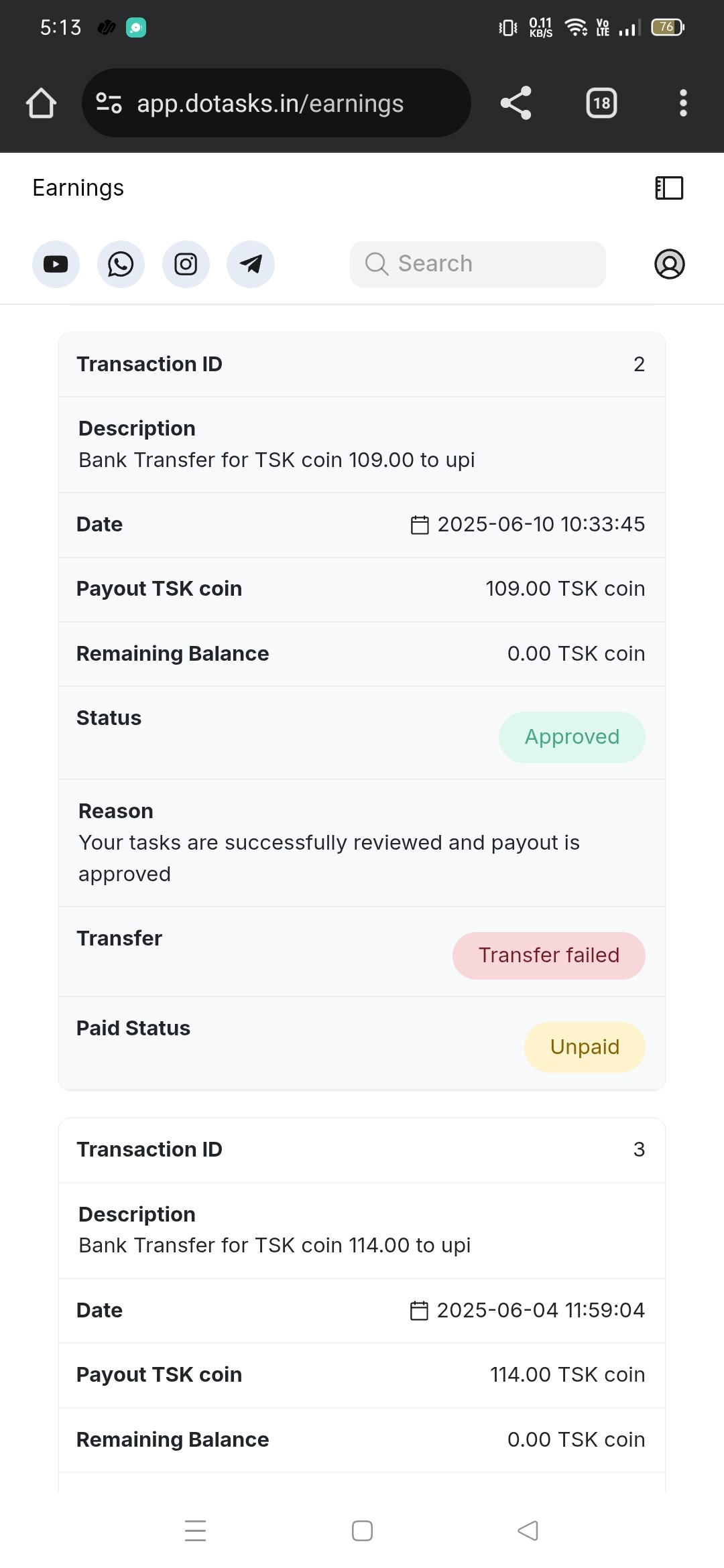Open the tab switcher showing 18 tabs

tap(601, 103)
